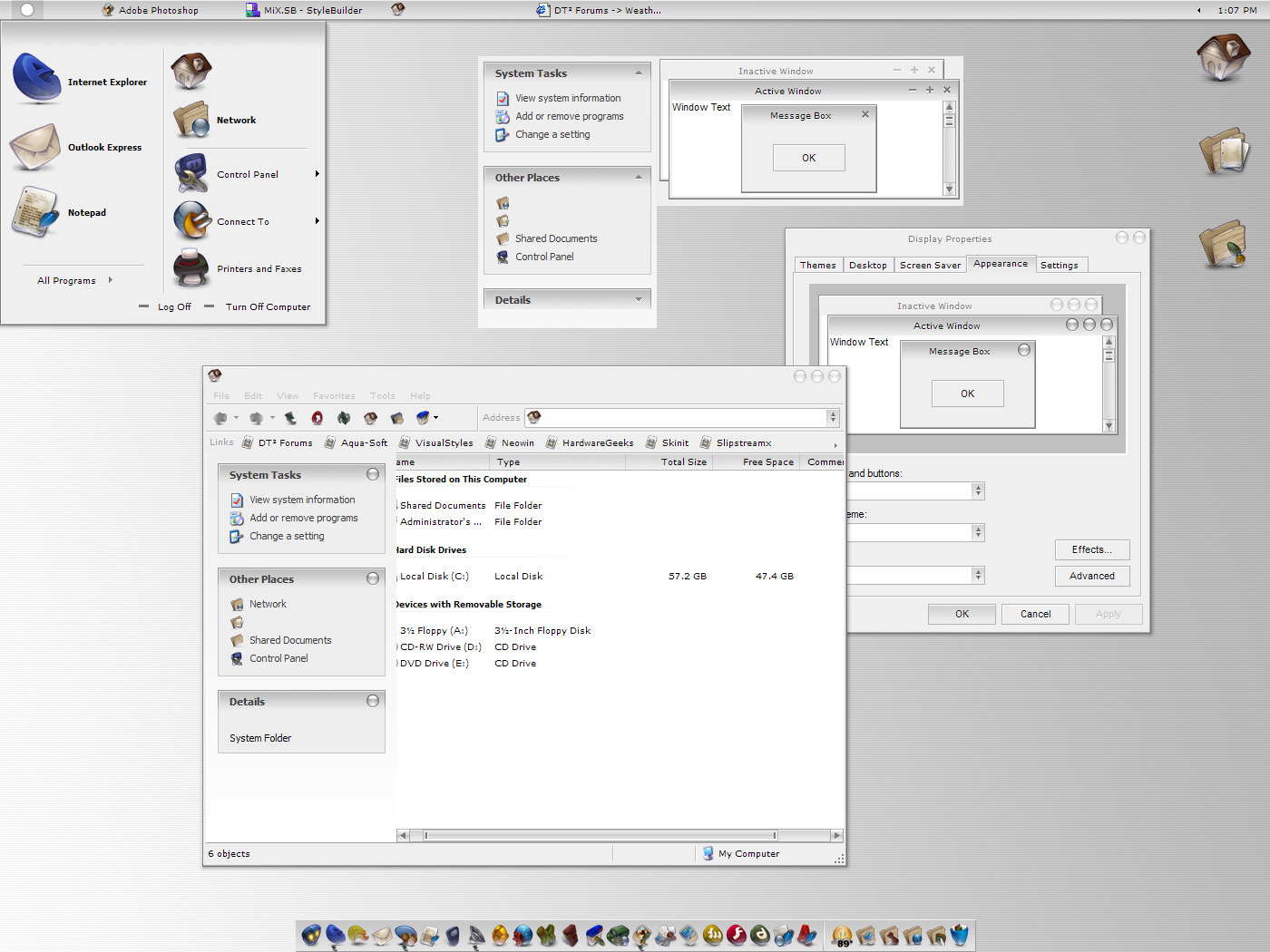The height and width of the screenshot is (952, 1270).
Task: Click the Advanced button
Action: tap(1092, 576)
